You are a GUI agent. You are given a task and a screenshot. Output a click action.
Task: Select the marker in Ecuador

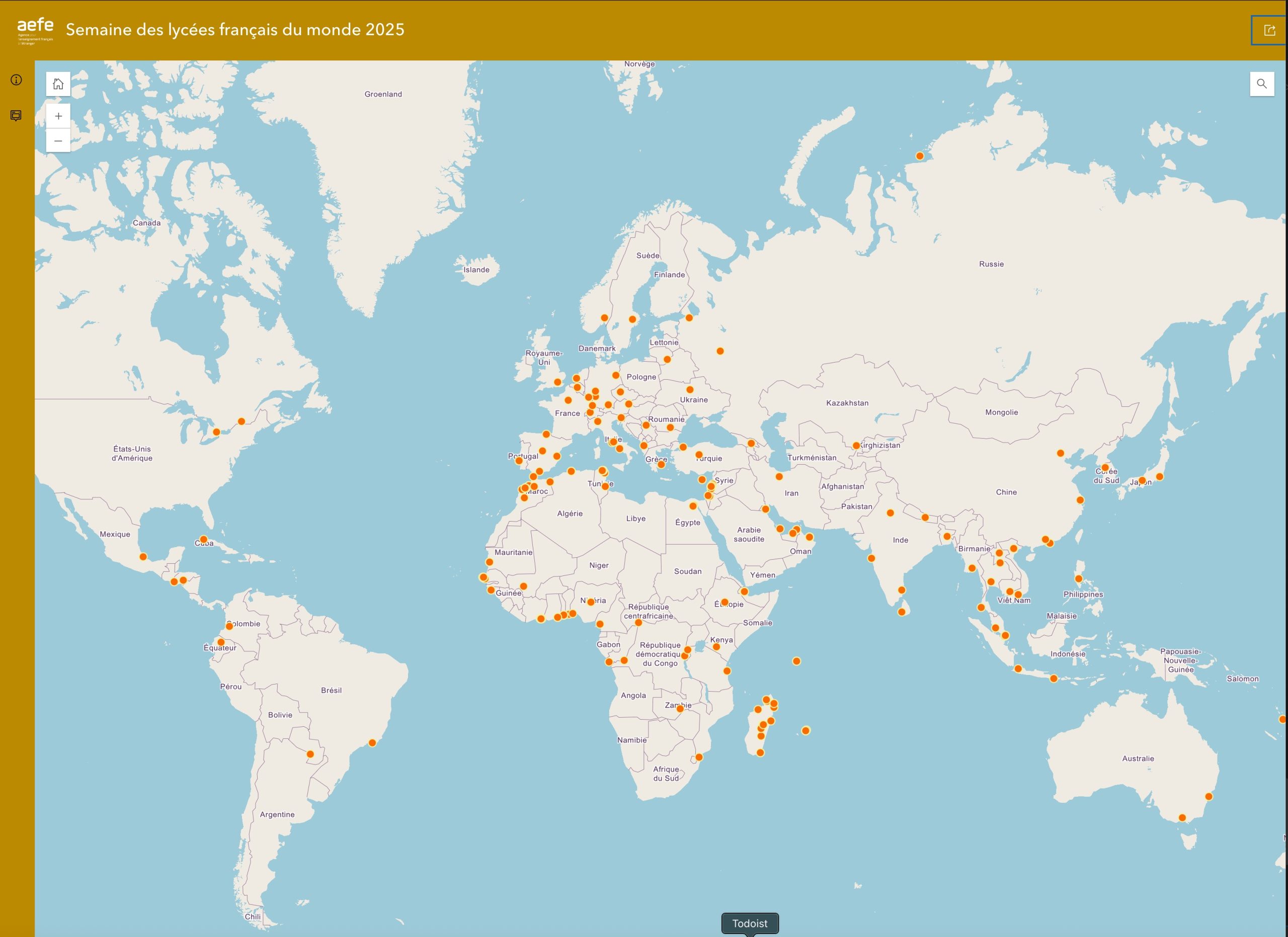point(221,642)
